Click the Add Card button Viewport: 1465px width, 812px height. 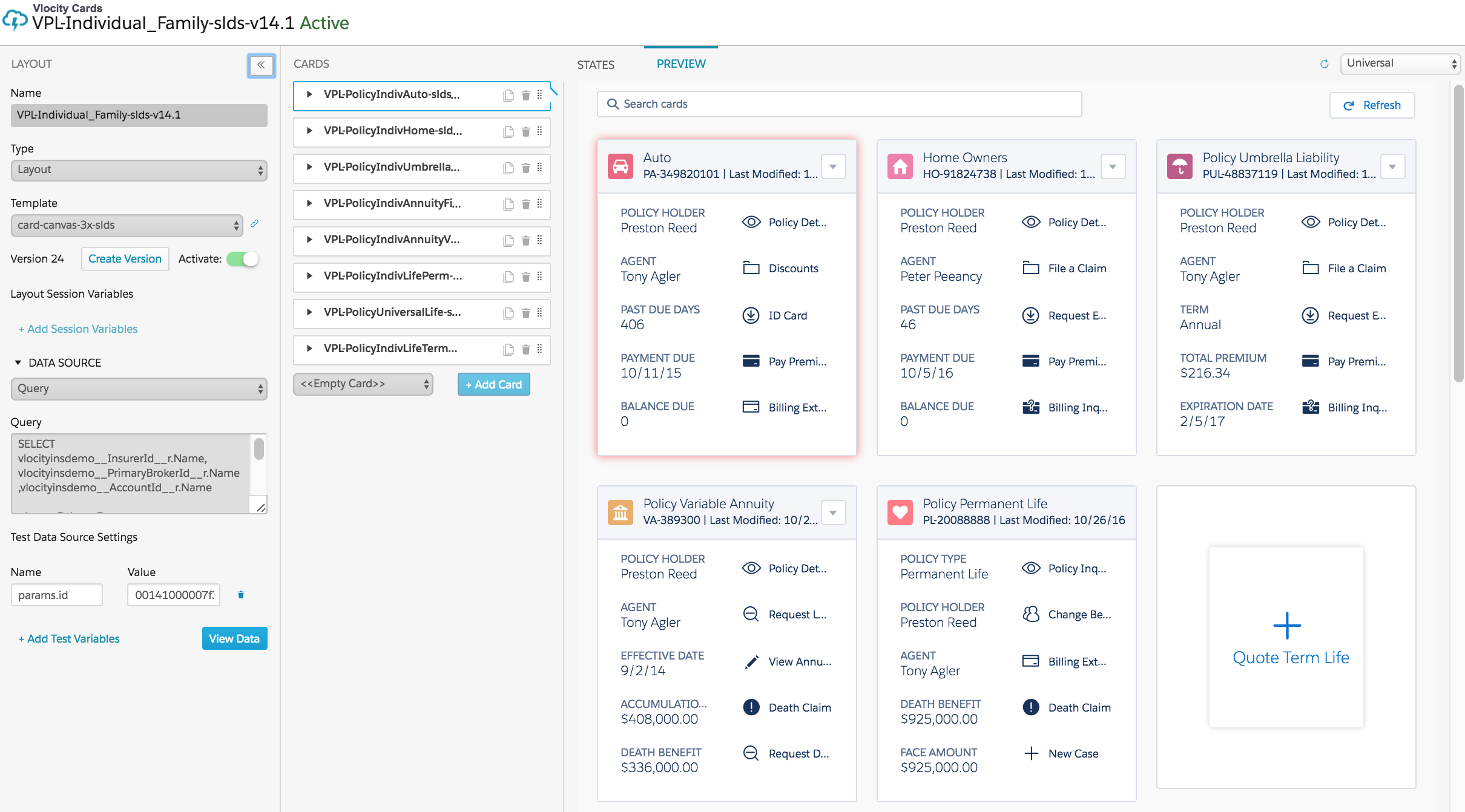(x=494, y=384)
